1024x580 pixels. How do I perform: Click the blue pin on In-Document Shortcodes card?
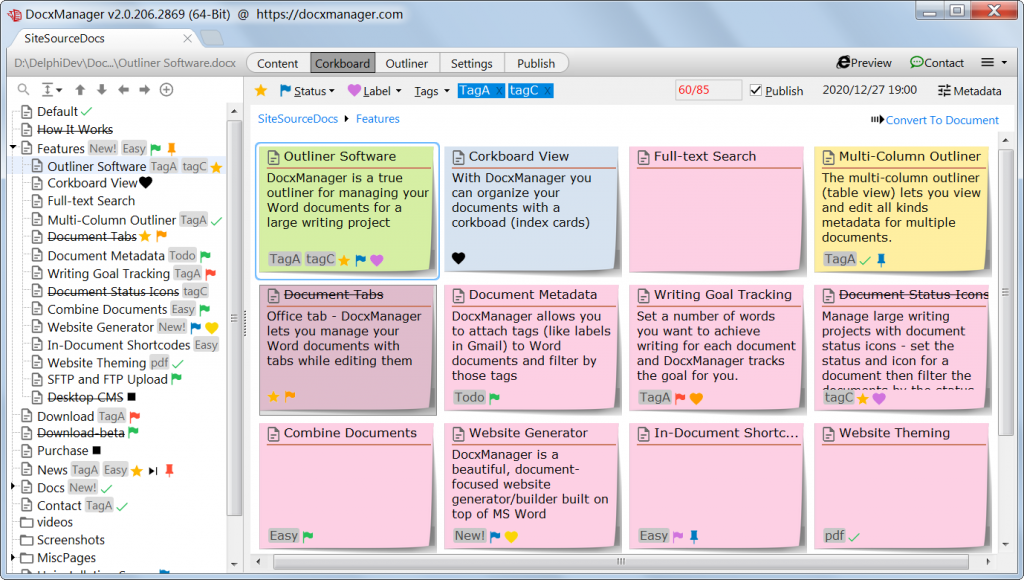point(694,536)
